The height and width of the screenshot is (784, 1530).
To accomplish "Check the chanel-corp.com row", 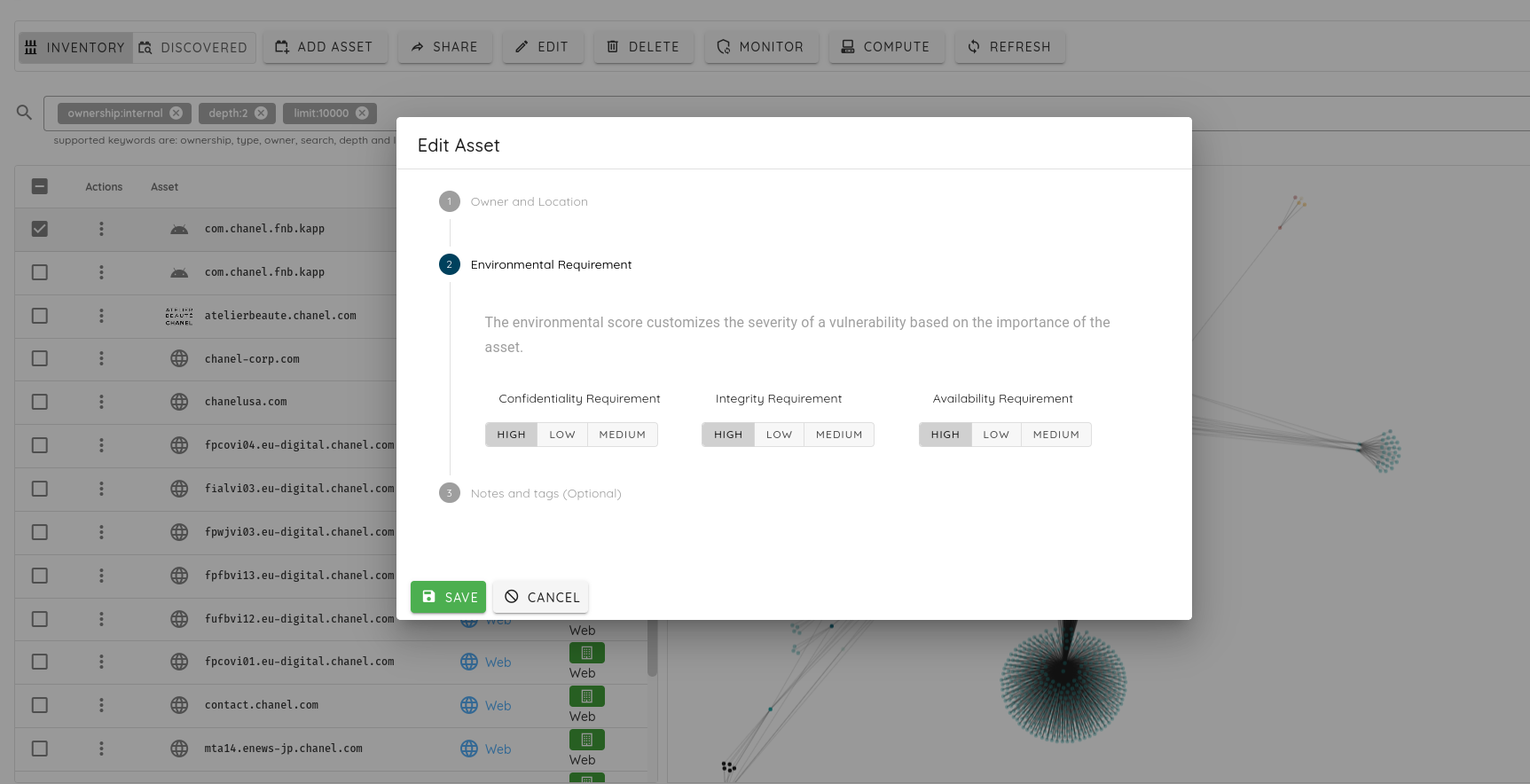I will pos(39,358).
